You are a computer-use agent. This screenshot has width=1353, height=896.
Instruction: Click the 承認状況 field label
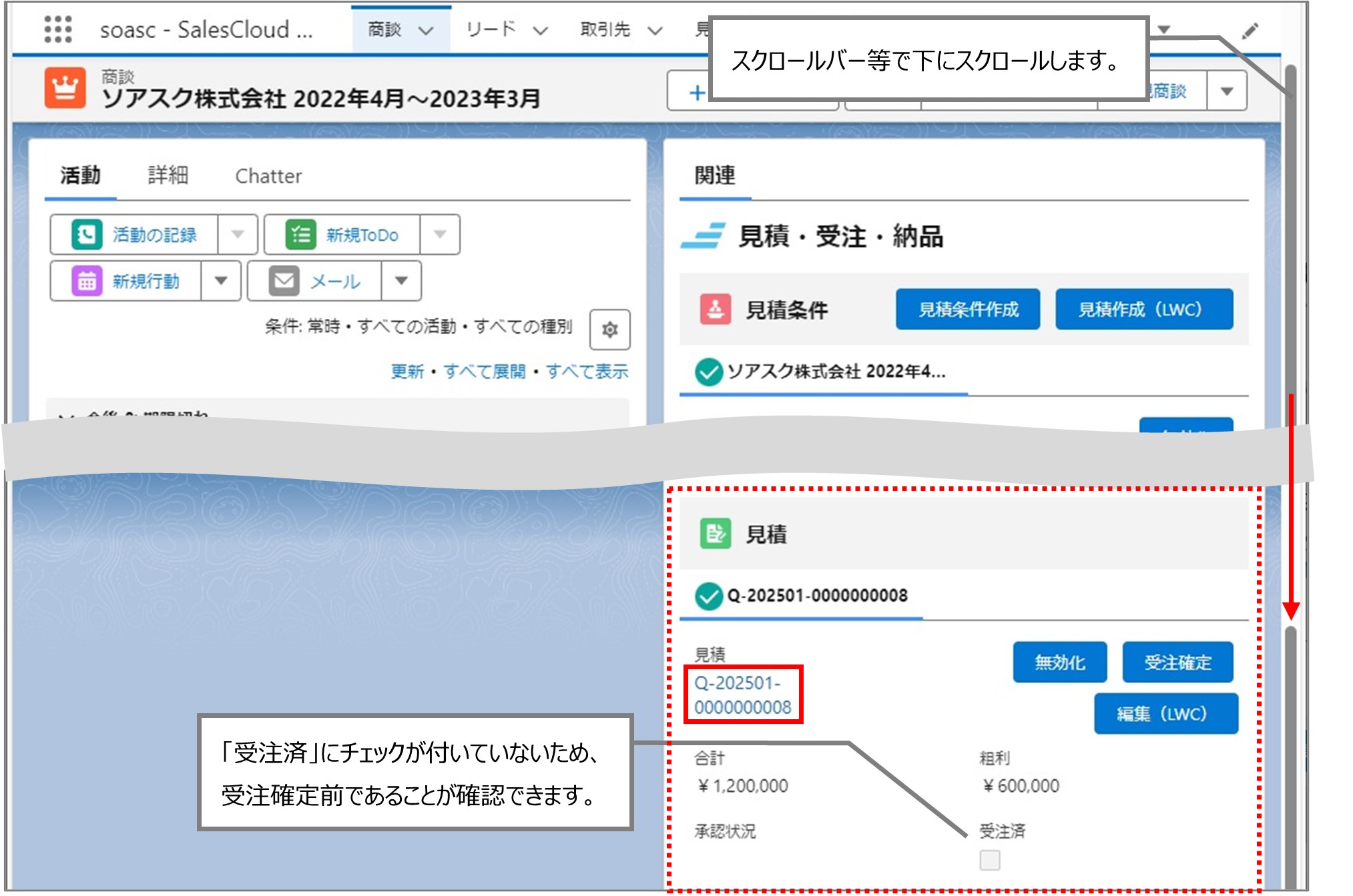(x=725, y=831)
